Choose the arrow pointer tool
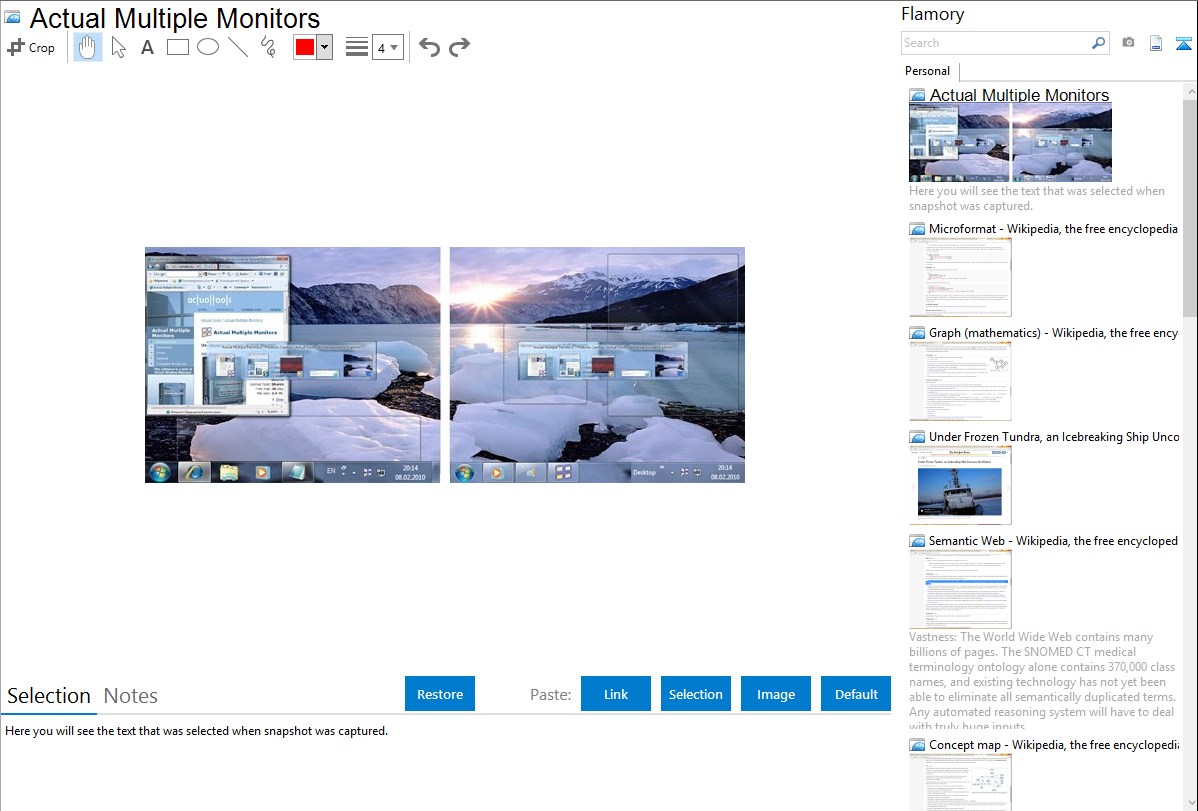 coord(118,47)
